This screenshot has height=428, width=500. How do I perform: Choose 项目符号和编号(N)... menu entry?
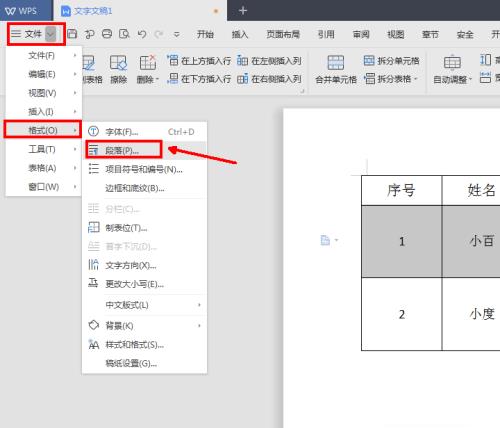pyautogui.click(x=144, y=169)
